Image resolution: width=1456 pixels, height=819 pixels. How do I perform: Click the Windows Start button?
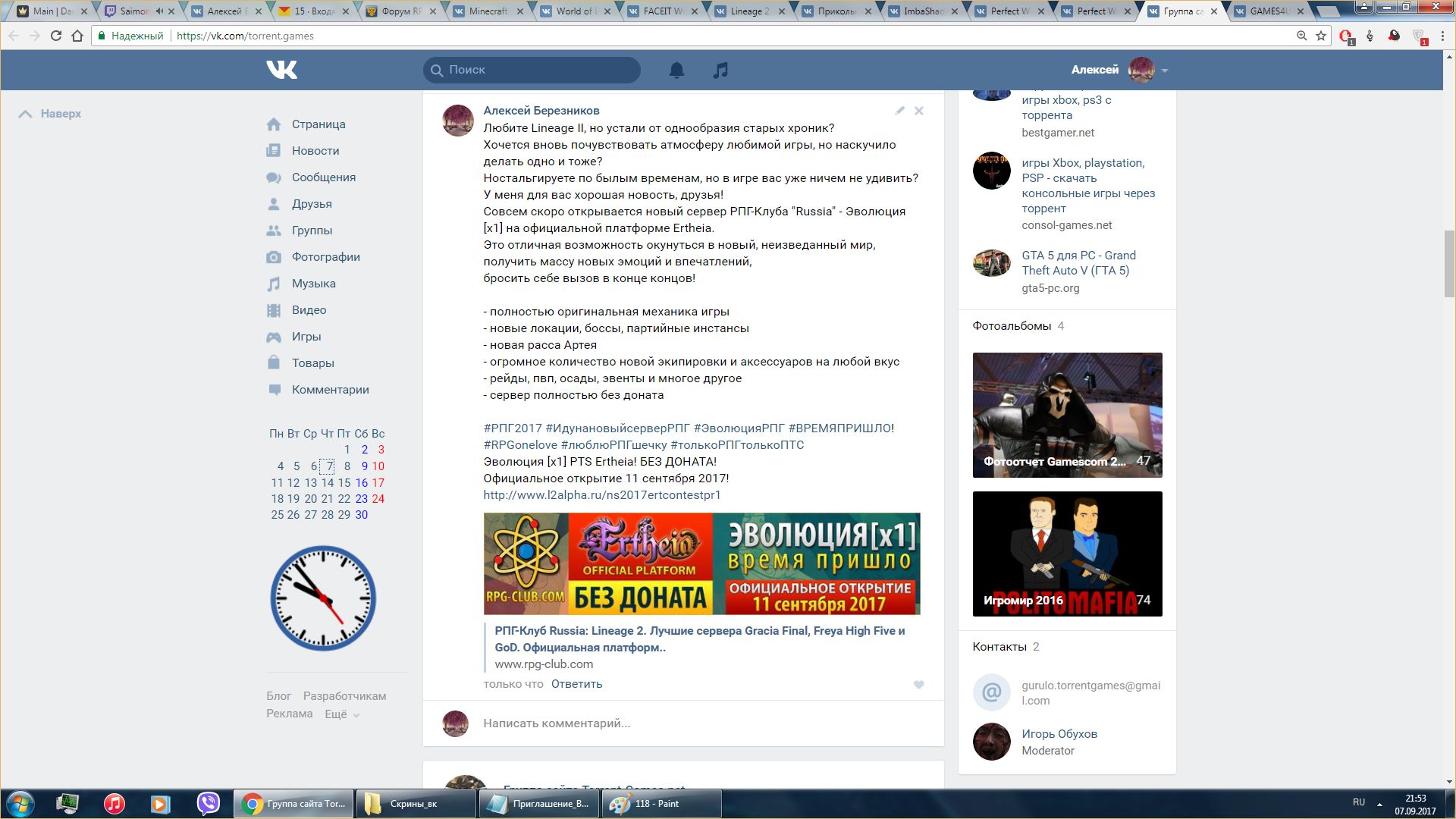click(20, 804)
